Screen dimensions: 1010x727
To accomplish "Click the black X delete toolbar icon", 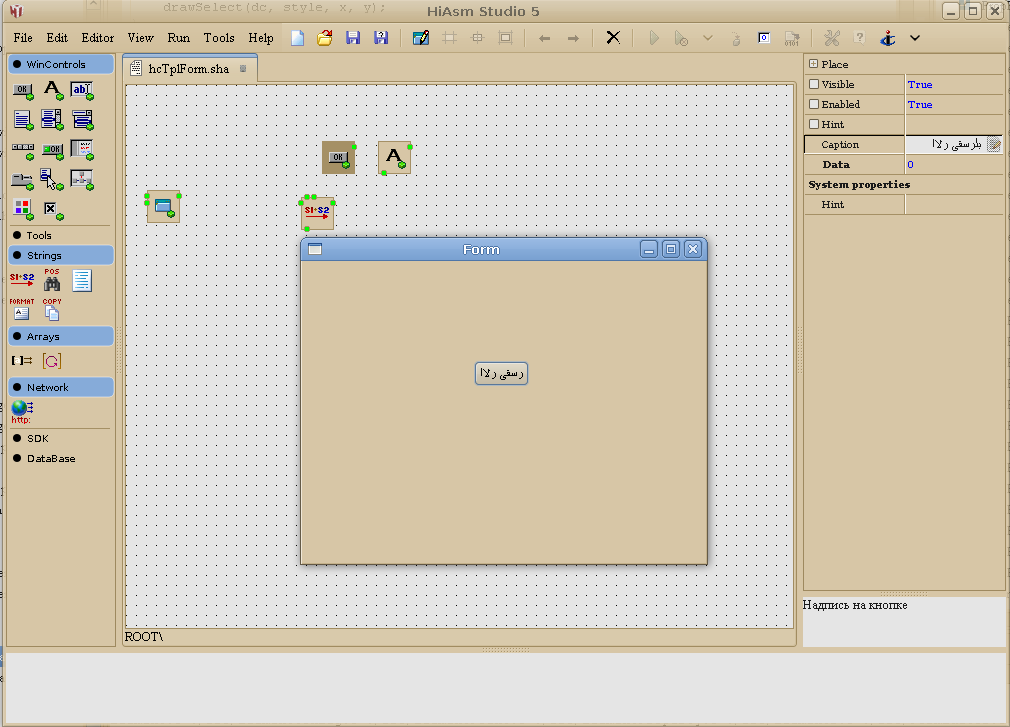I will (613, 38).
